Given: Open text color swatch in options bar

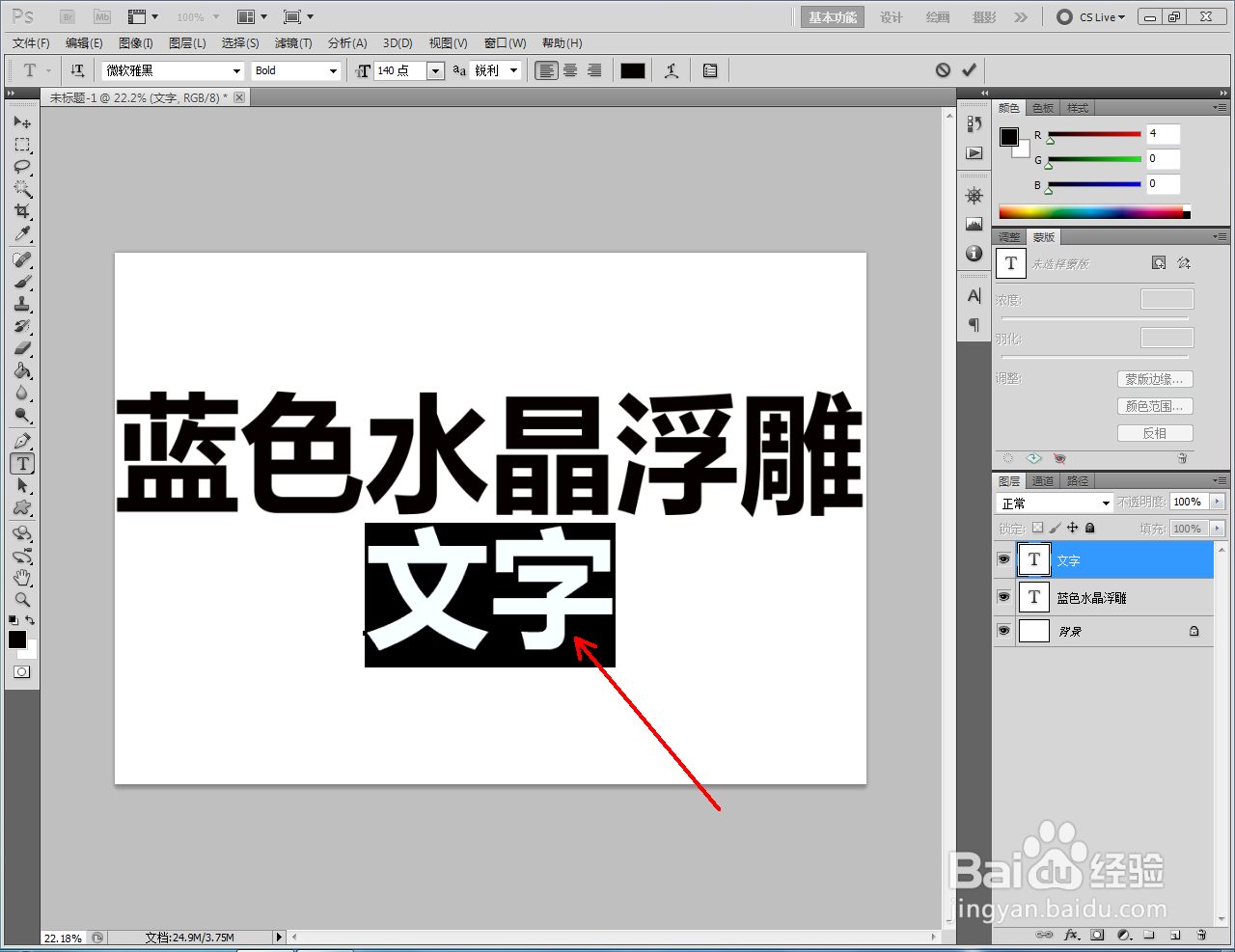Looking at the screenshot, I should (633, 70).
